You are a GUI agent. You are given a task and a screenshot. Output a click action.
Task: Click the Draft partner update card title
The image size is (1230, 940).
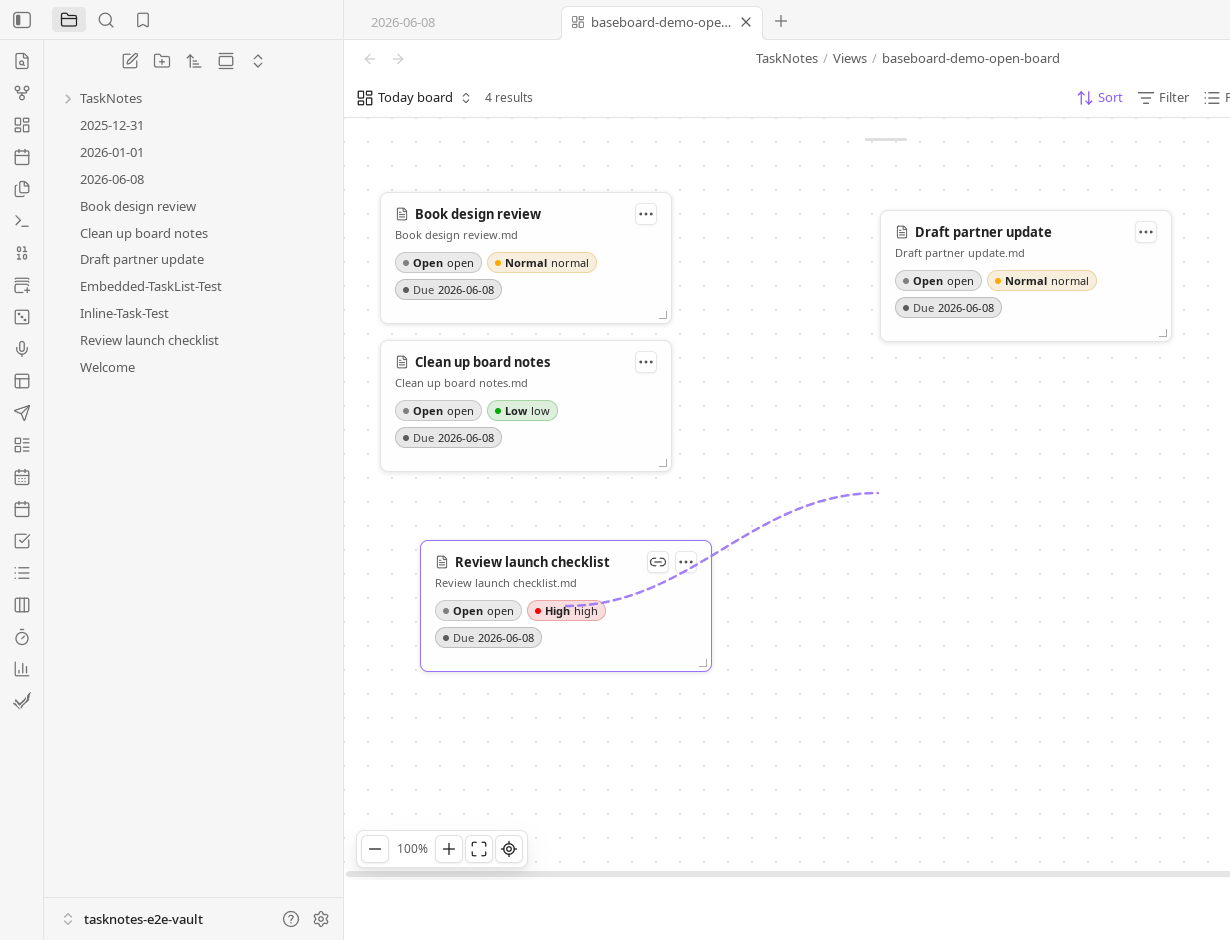983,232
